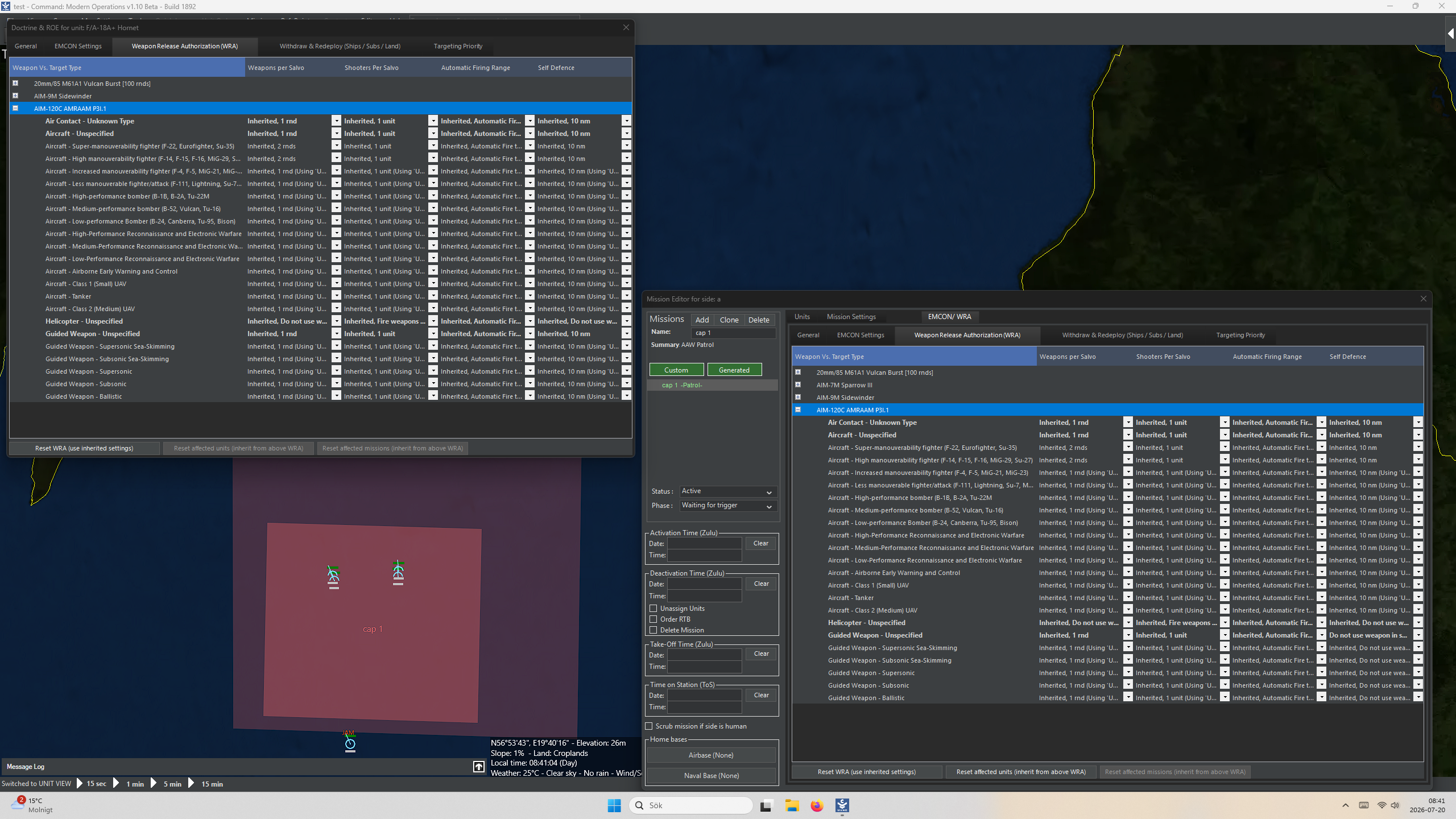This screenshot has height=819, width=1456.
Task: Expand AIM-7M Sparrow III weapon row
Action: click(798, 385)
